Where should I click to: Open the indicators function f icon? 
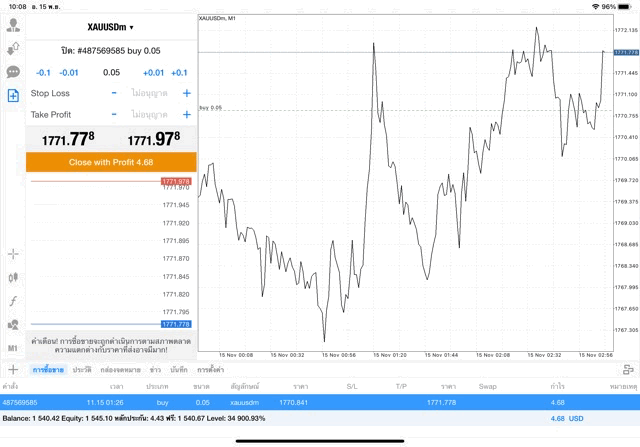[13, 301]
